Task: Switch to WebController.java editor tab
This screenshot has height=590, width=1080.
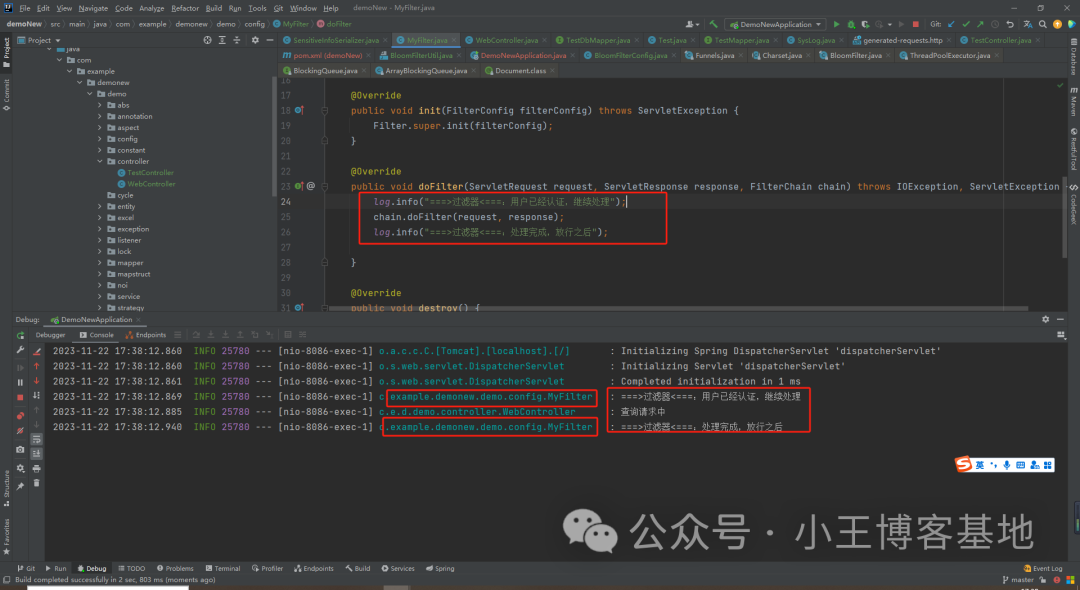Action: coord(506,40)
